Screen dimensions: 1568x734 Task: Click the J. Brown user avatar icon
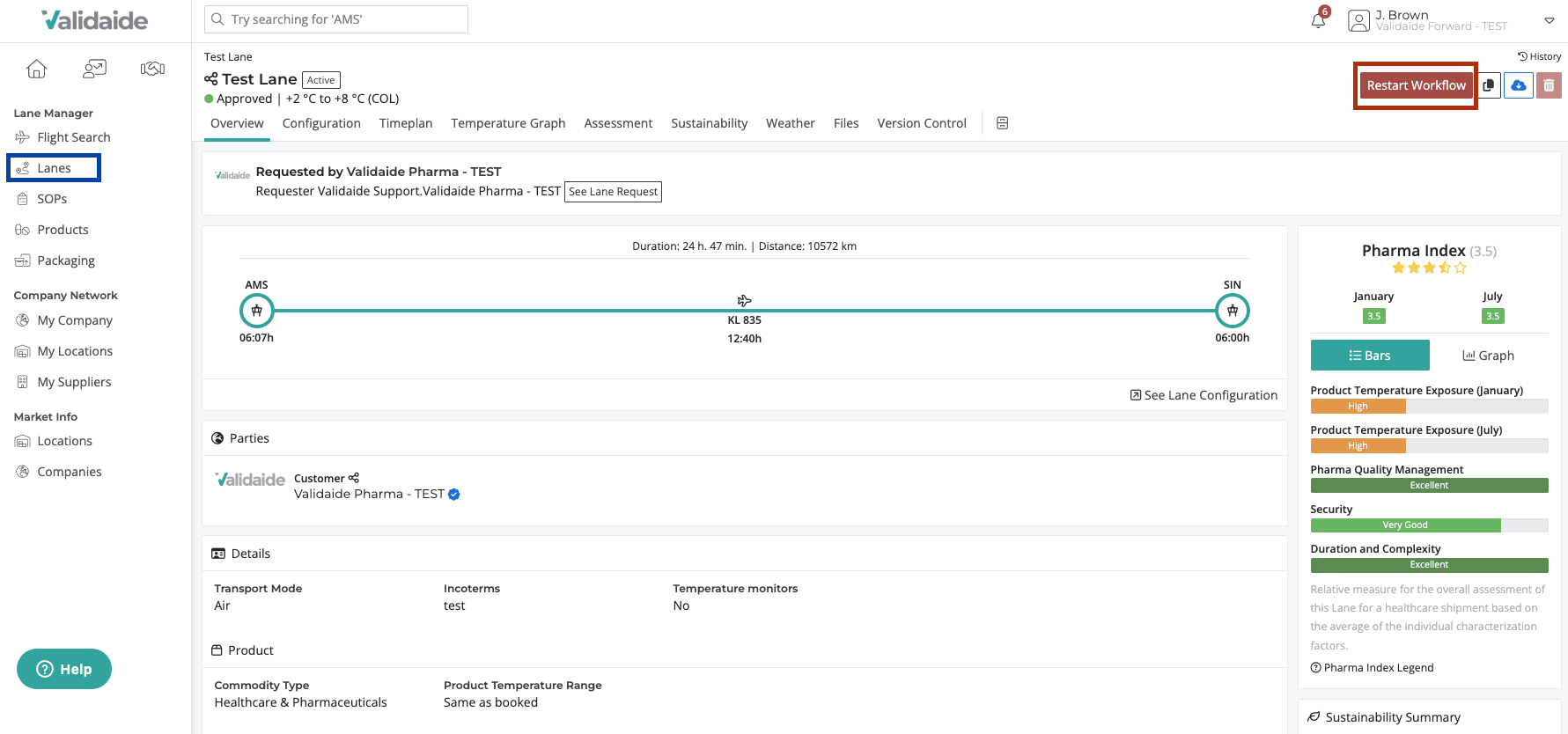tap(1359, 20)
